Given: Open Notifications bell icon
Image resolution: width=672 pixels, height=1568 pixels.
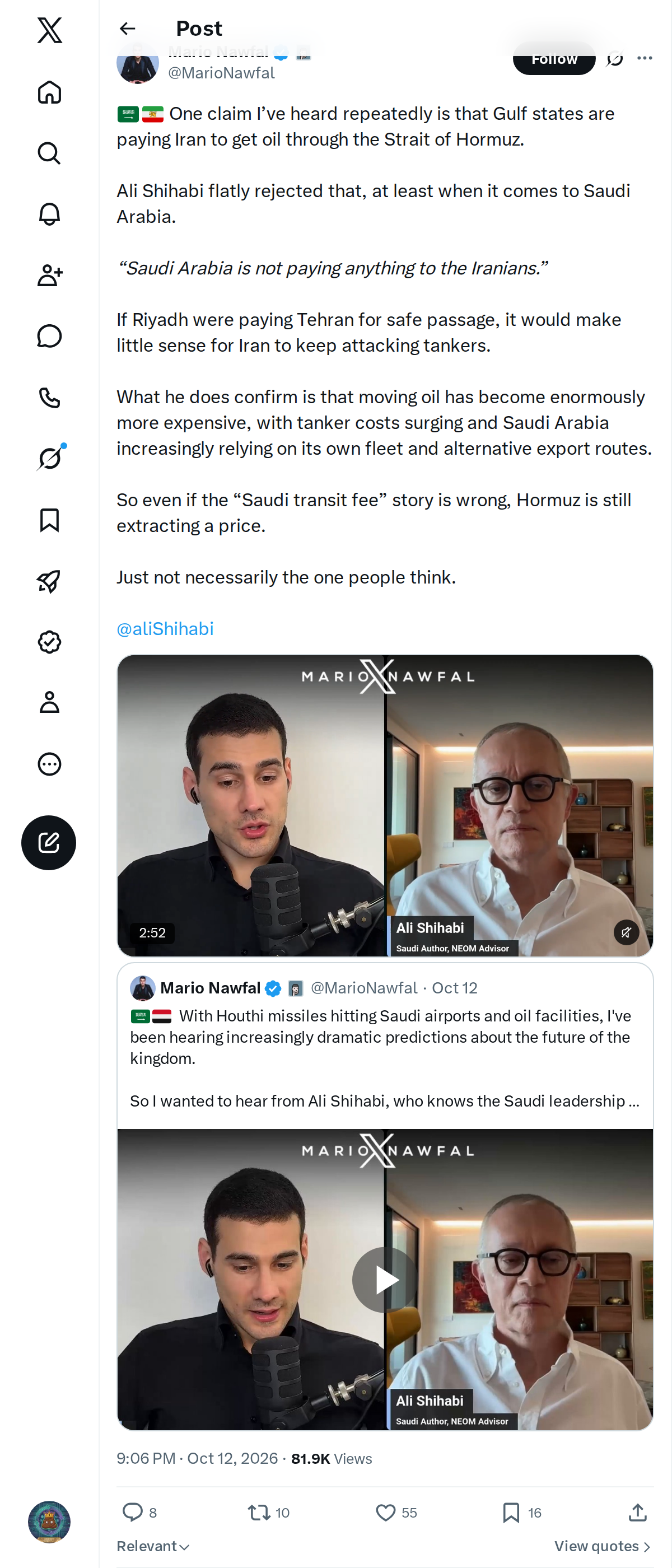Looking at the screenshot, I should (x=49, y=214).
